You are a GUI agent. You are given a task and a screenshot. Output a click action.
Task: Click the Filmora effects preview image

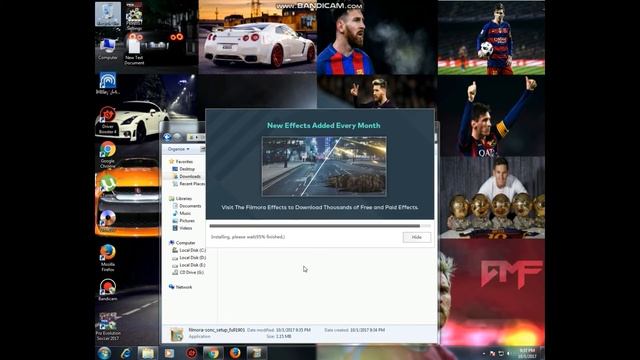coord(324,167)
